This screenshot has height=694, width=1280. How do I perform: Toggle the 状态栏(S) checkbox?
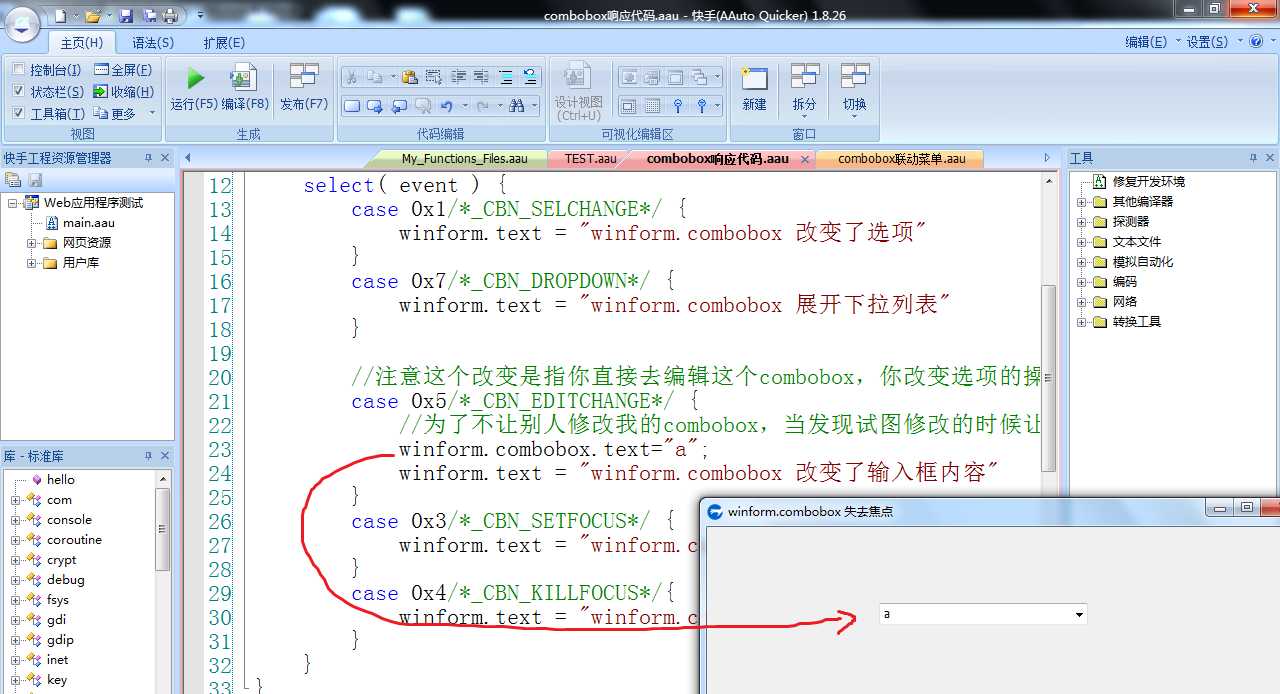tap(19, 92)
